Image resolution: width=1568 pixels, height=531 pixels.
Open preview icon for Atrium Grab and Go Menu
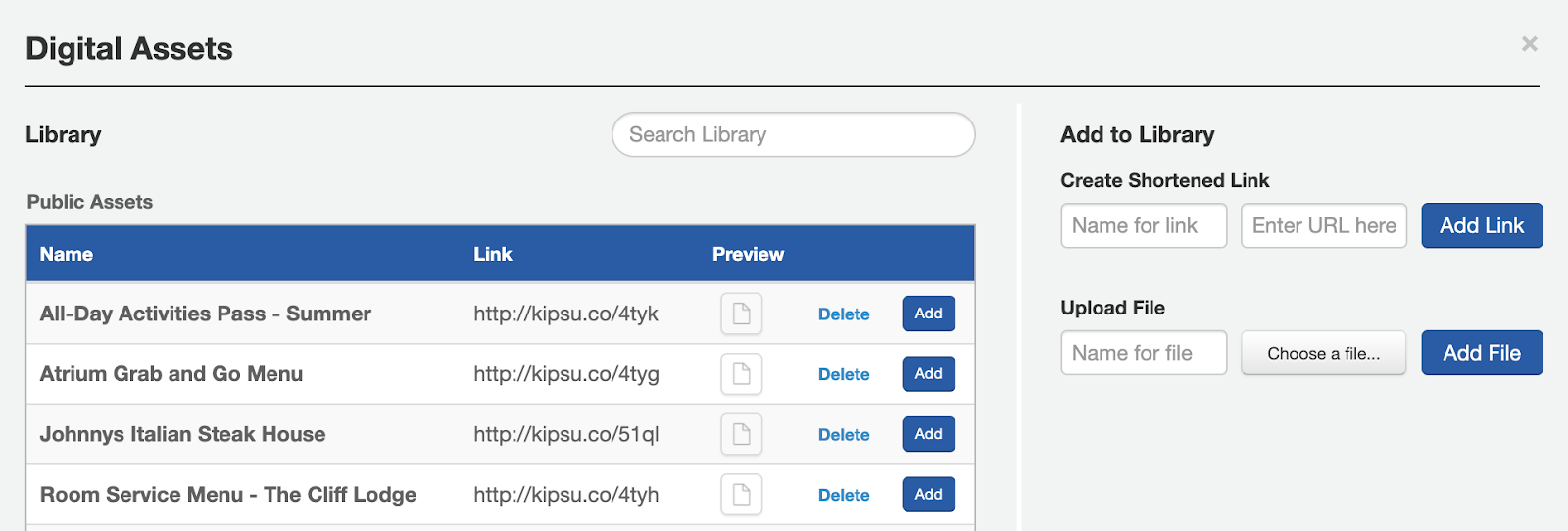point(742,374)
